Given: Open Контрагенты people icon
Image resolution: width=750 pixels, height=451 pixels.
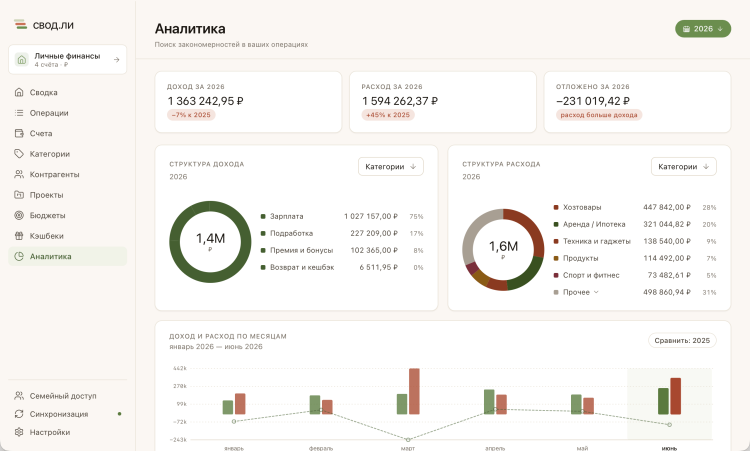Looking at the screenshot, I should point(19,175).
